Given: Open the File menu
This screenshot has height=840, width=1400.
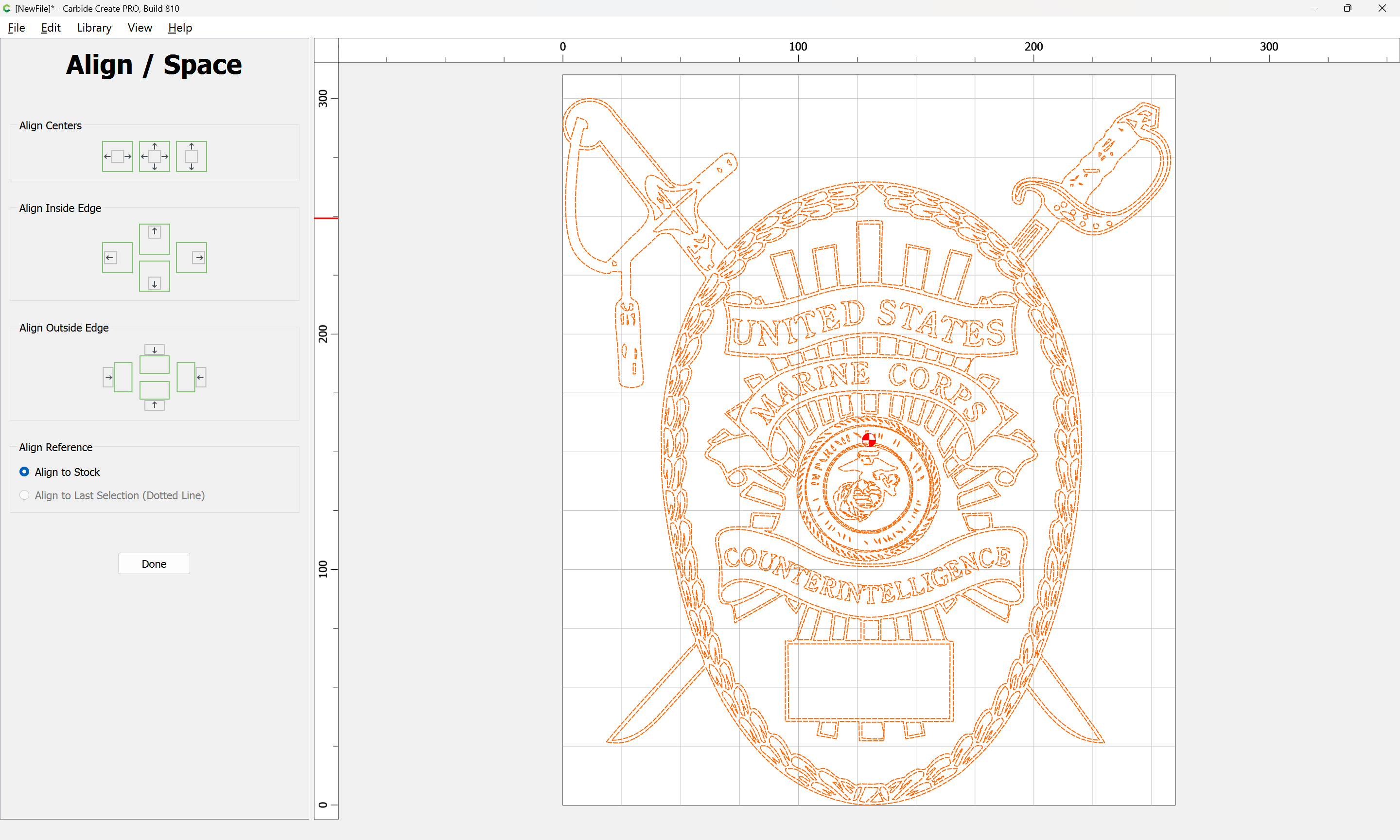Looking at the screenshot, I should point(17,28).
